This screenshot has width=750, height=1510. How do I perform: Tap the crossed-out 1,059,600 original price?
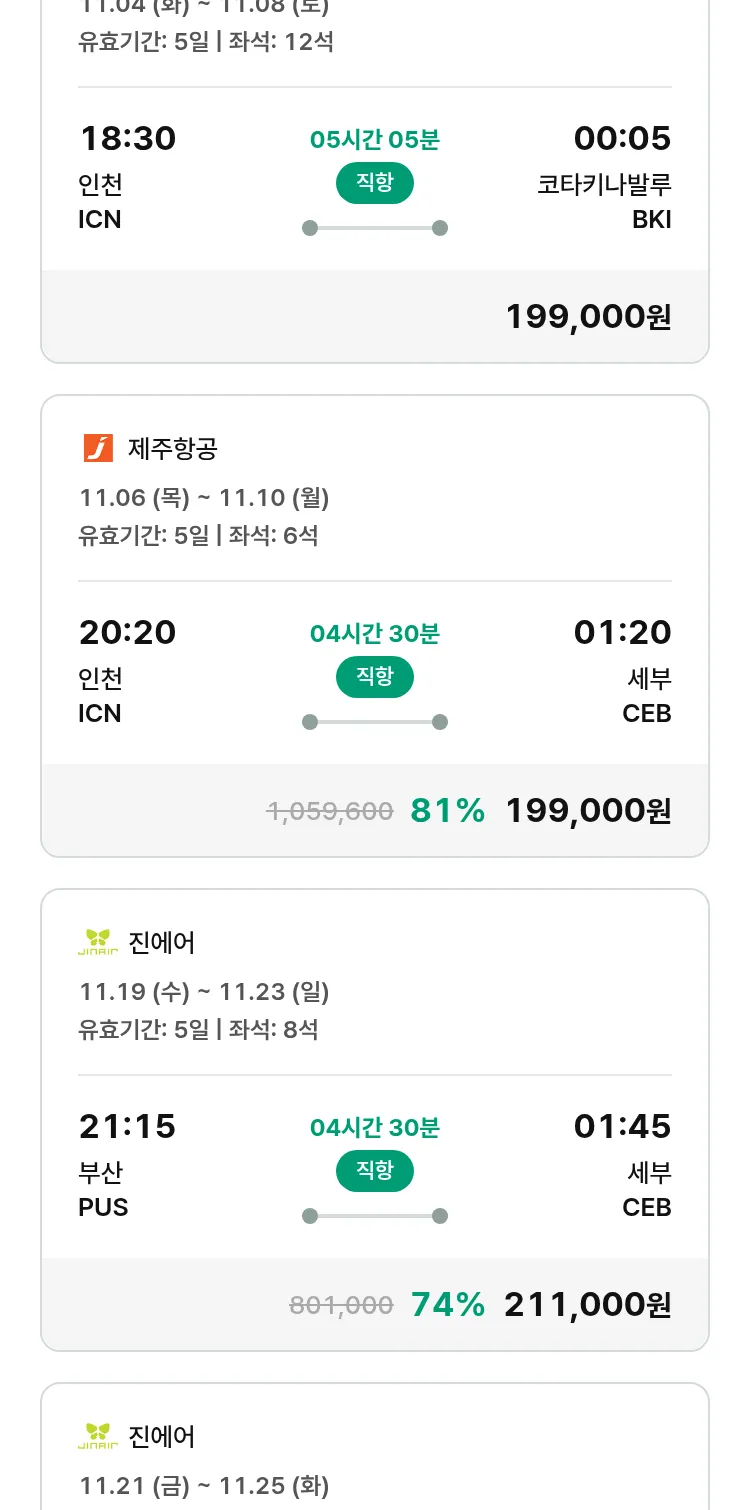coord(330,811)
